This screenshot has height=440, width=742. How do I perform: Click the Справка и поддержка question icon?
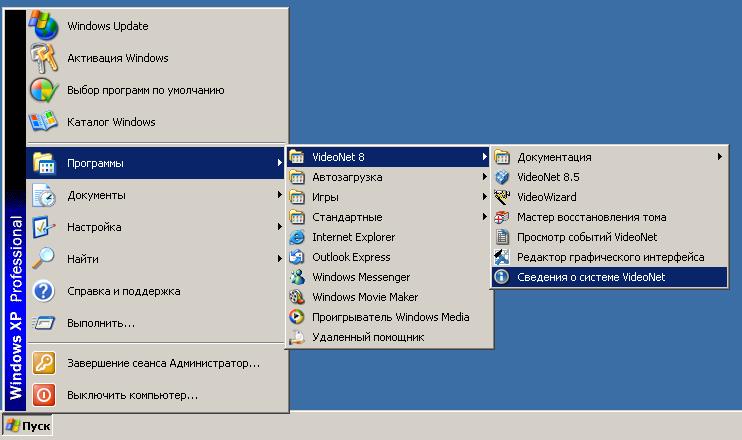(44, 291)
